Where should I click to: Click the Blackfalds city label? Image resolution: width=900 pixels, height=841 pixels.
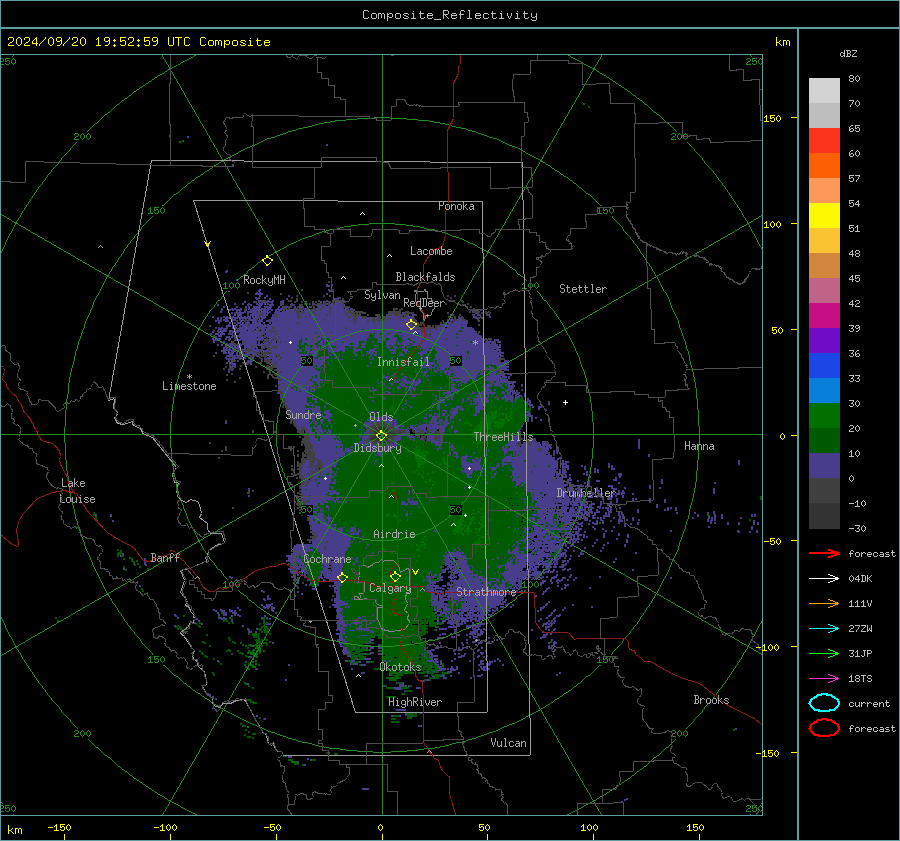tap(425, 277)
